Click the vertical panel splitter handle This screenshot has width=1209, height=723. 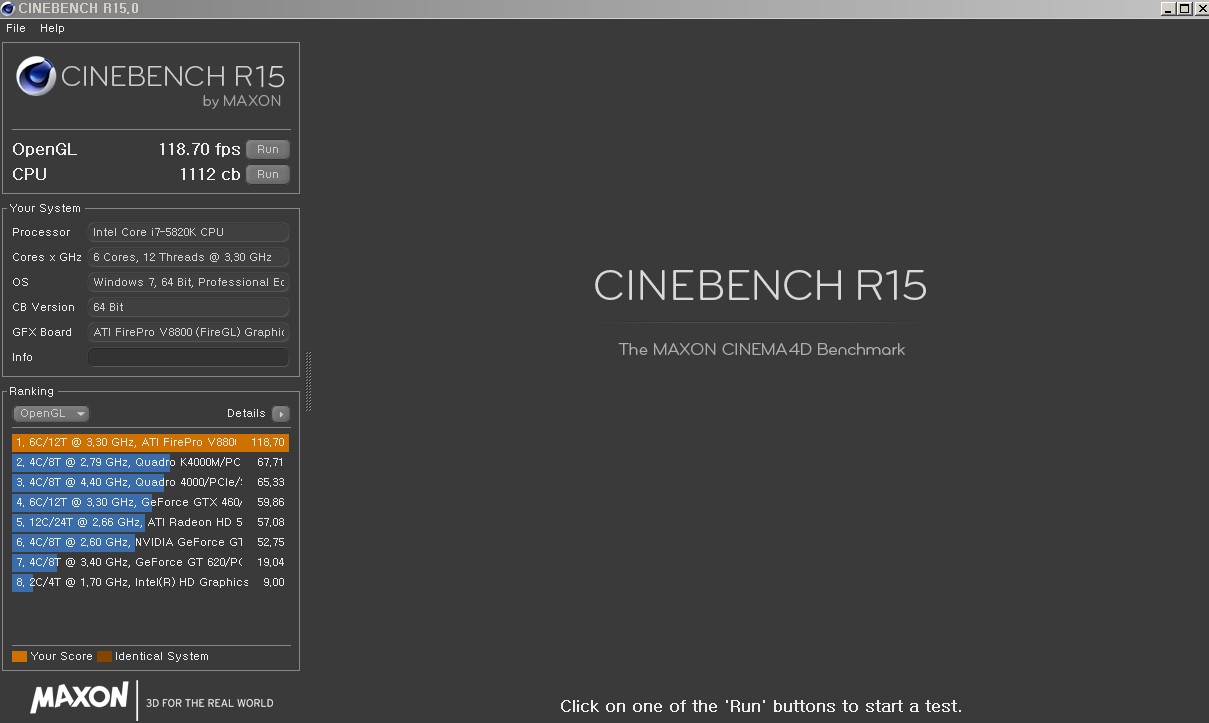309,382
